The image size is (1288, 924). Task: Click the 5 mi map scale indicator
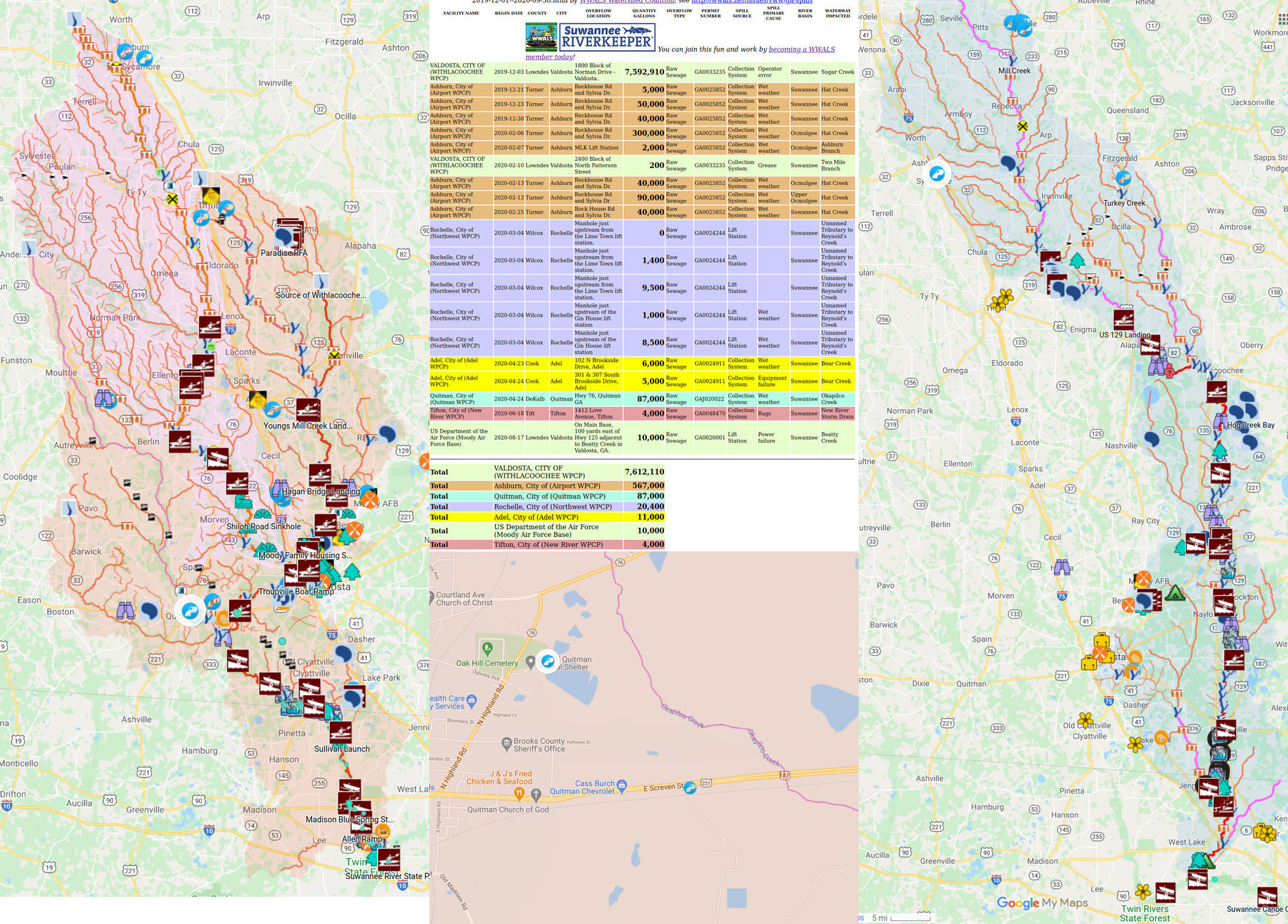click(900, 918)
